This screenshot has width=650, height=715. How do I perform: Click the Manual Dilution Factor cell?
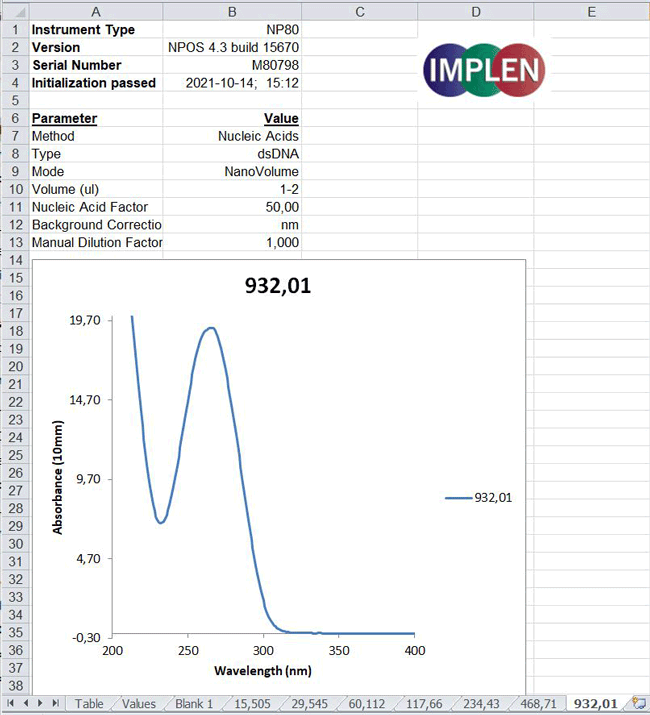point(96,243)
